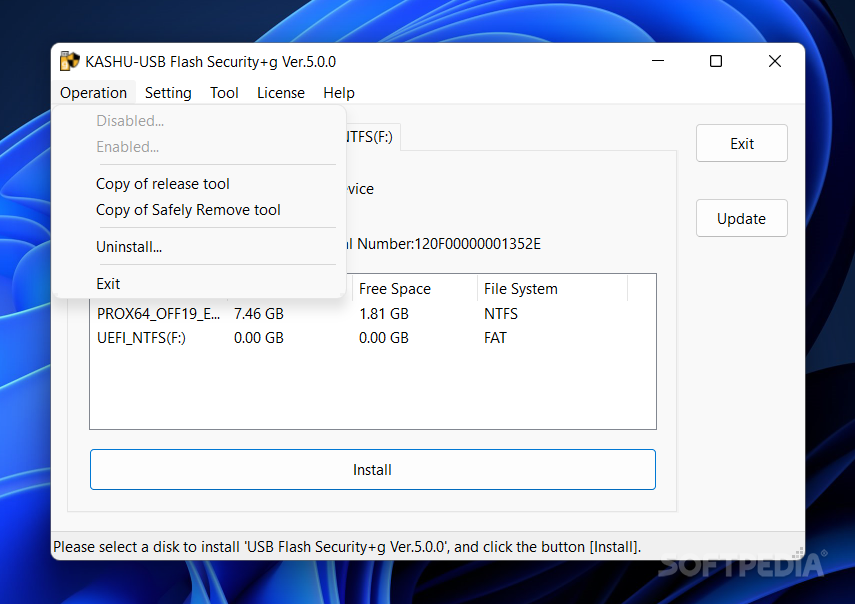Close the KASHU-USB window
Viewport: 855px width, 604px height.
(775, 61)
